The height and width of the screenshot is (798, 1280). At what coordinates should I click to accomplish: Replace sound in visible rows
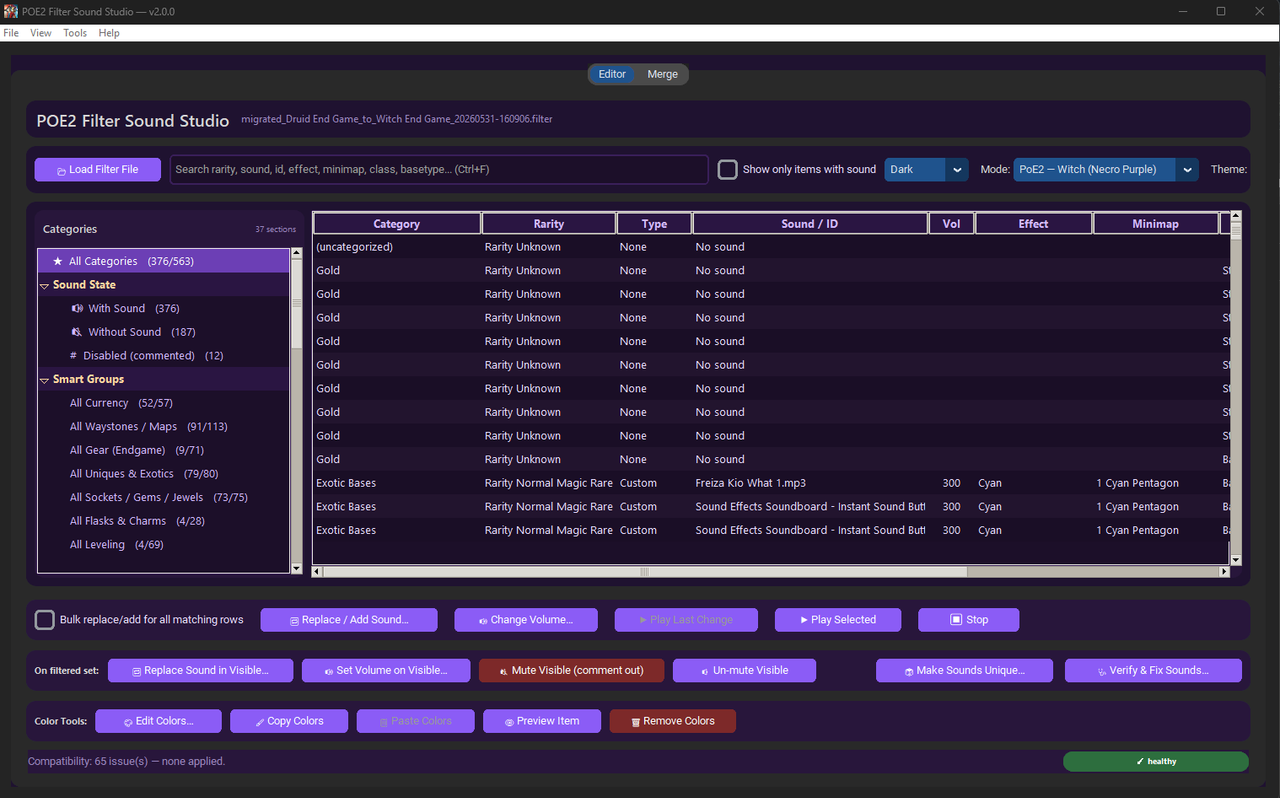tap(201, 671)
